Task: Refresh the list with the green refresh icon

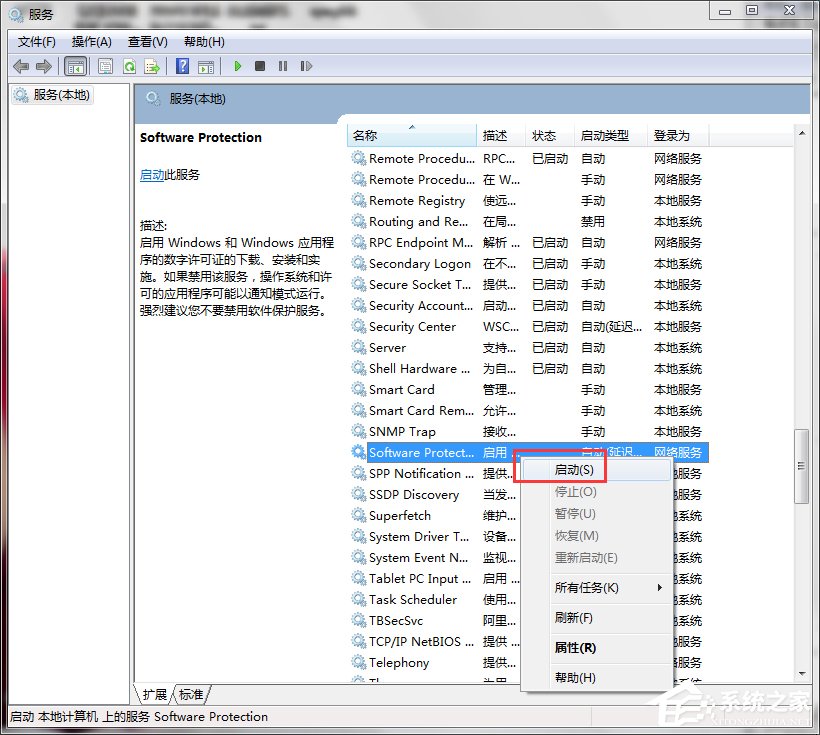Action: [130, 66]
